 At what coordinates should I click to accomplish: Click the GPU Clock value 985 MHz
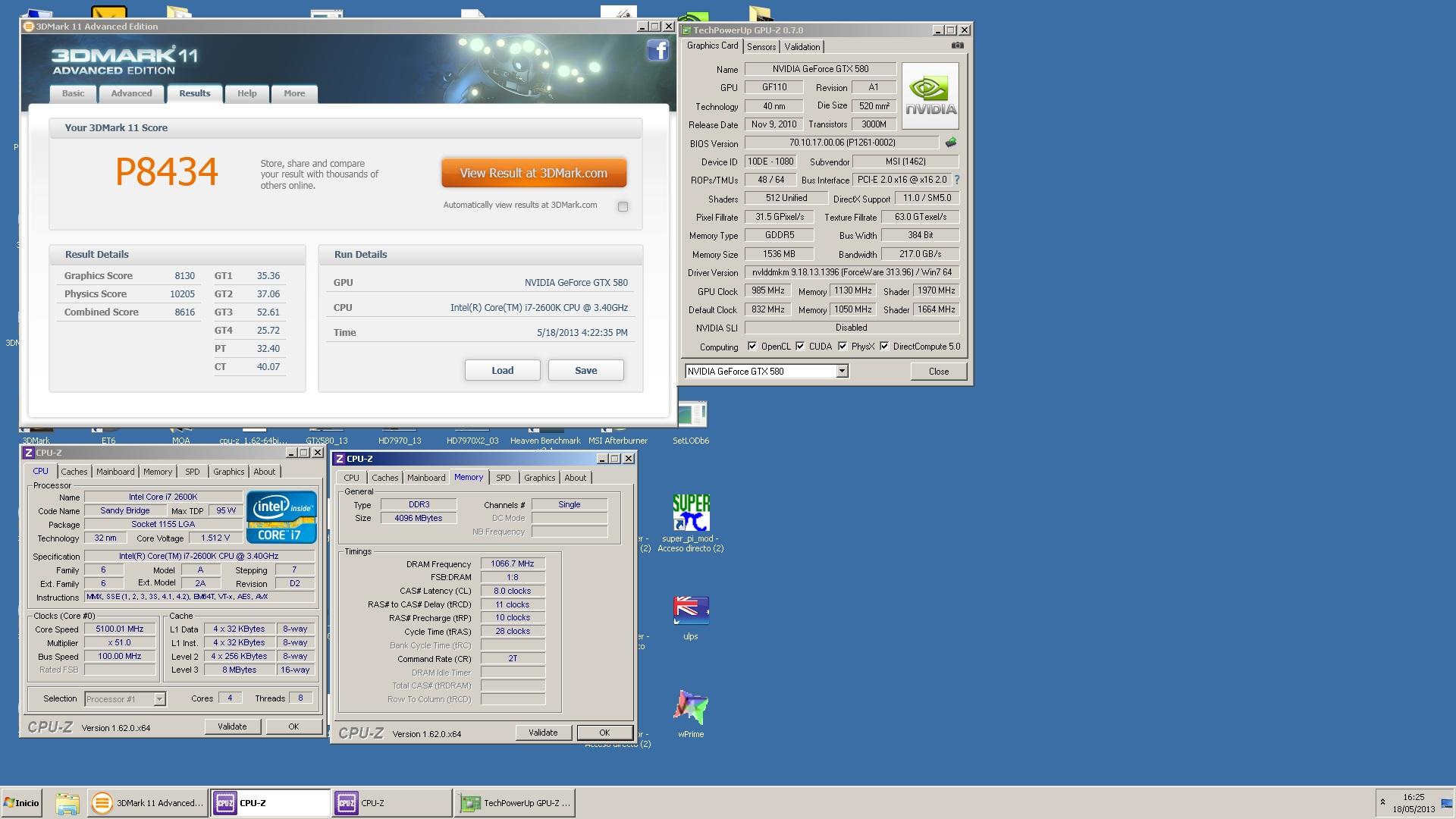click(x=768, y=290)
